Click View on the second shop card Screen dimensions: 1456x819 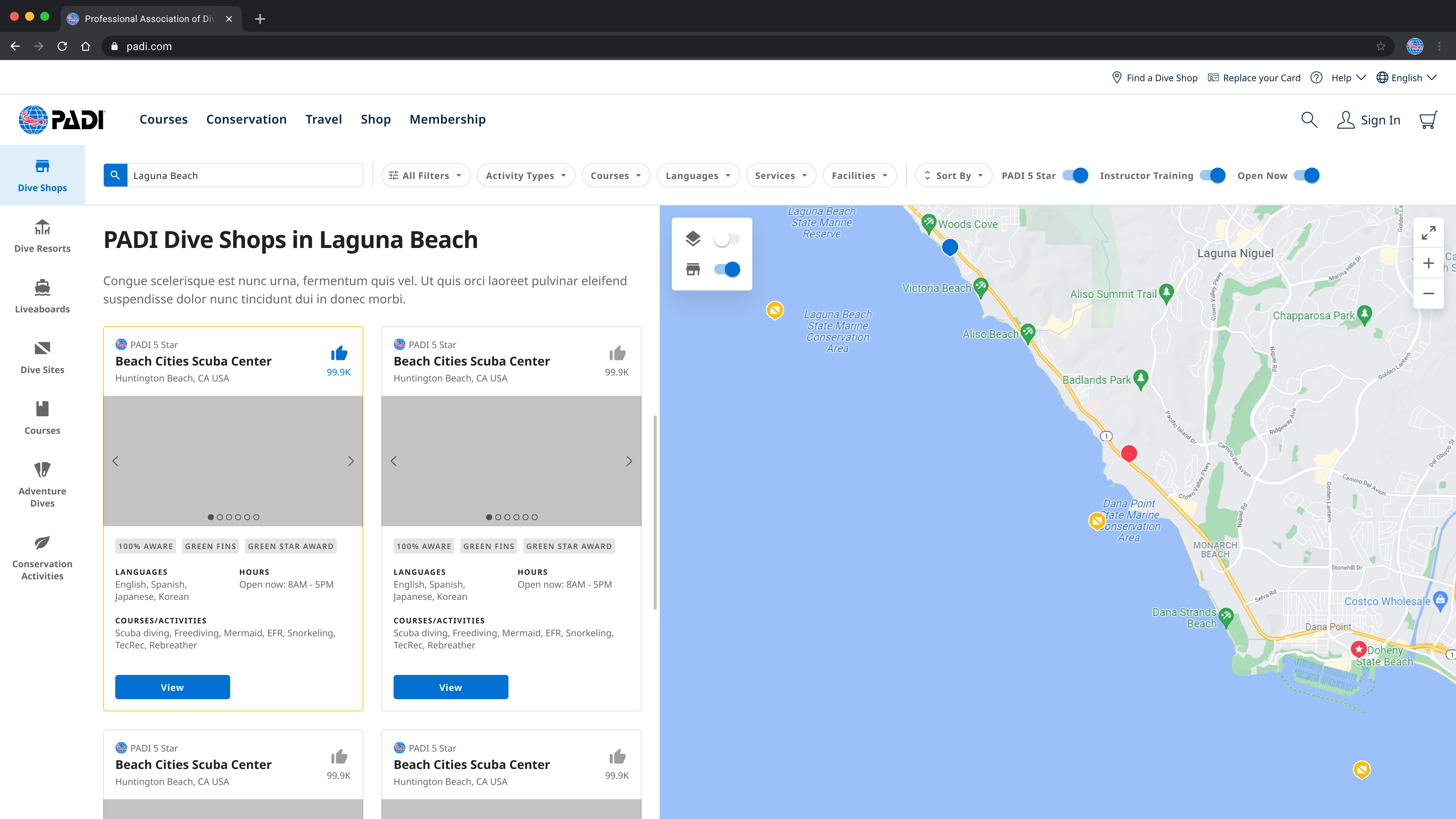[x=450, y=687]
